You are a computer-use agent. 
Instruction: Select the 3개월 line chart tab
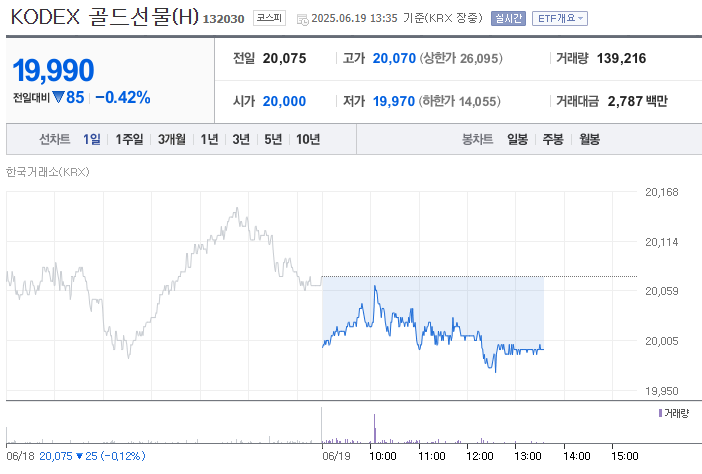coord(171,139)
